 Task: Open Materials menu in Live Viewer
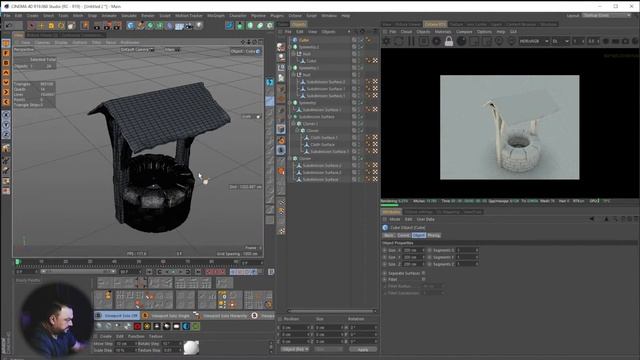(442, 32)
